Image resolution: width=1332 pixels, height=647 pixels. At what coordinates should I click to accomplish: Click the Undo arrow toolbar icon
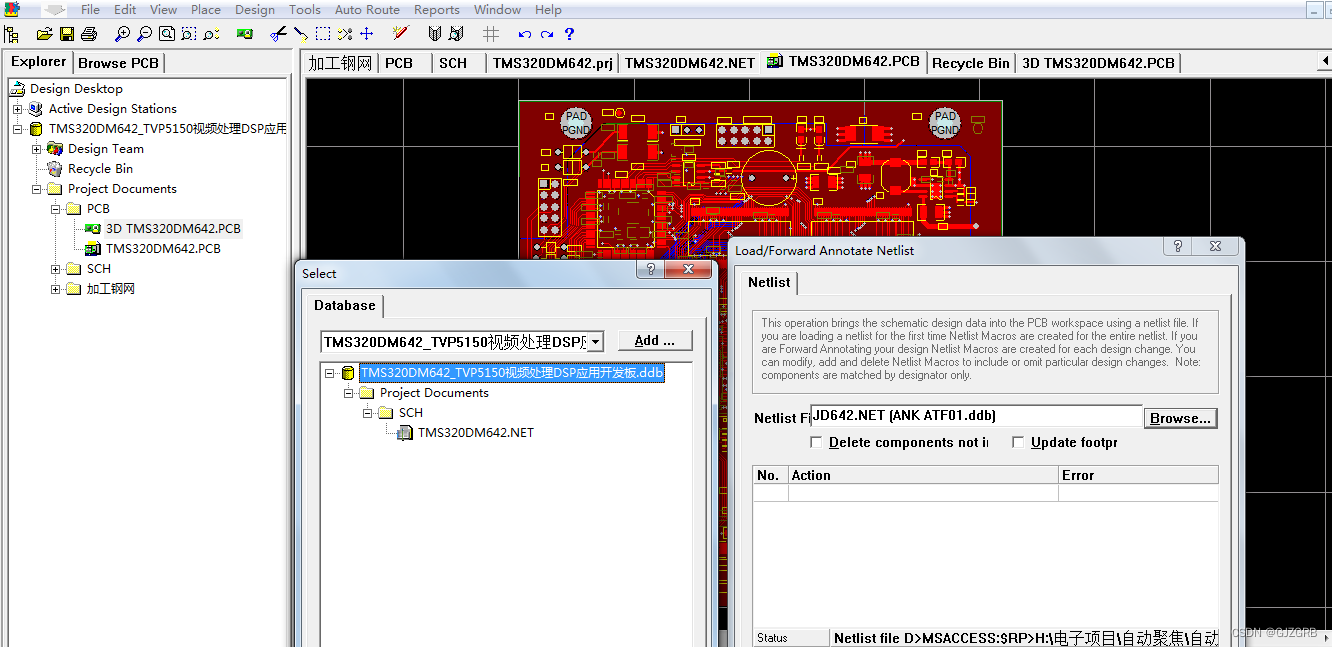[523, 33]
